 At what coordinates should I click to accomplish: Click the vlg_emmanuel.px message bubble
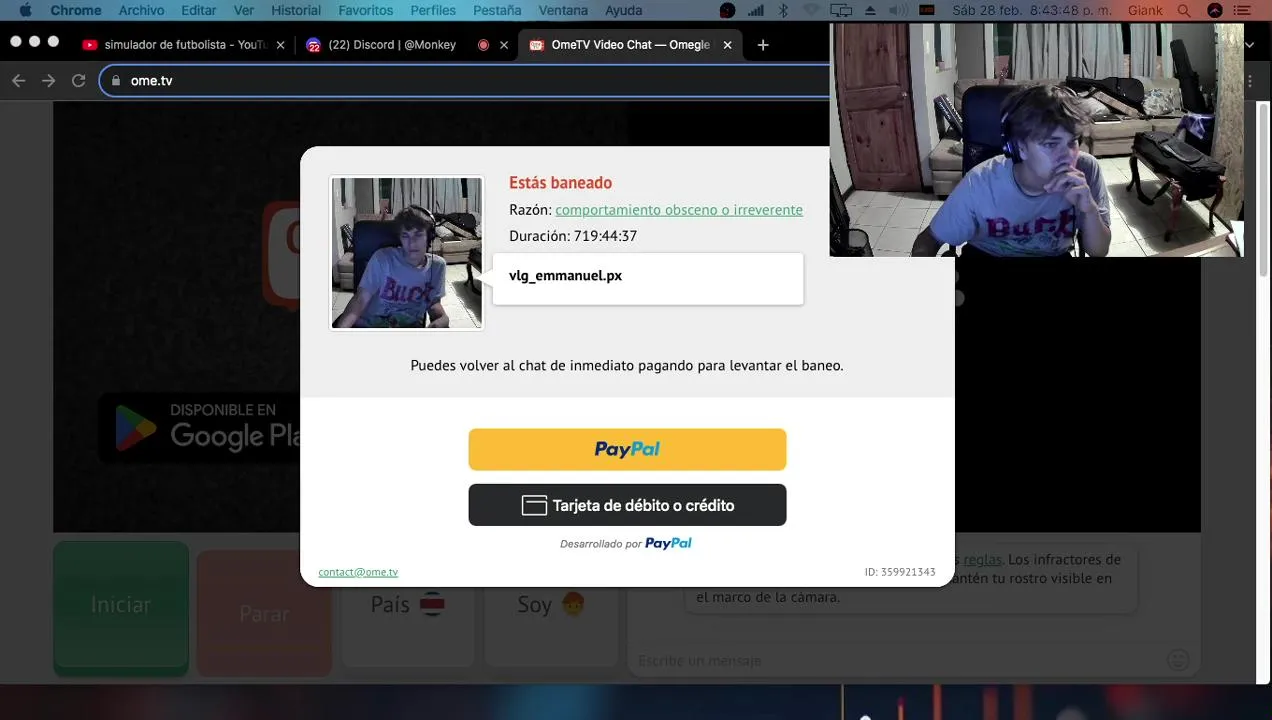click(648, 278)
